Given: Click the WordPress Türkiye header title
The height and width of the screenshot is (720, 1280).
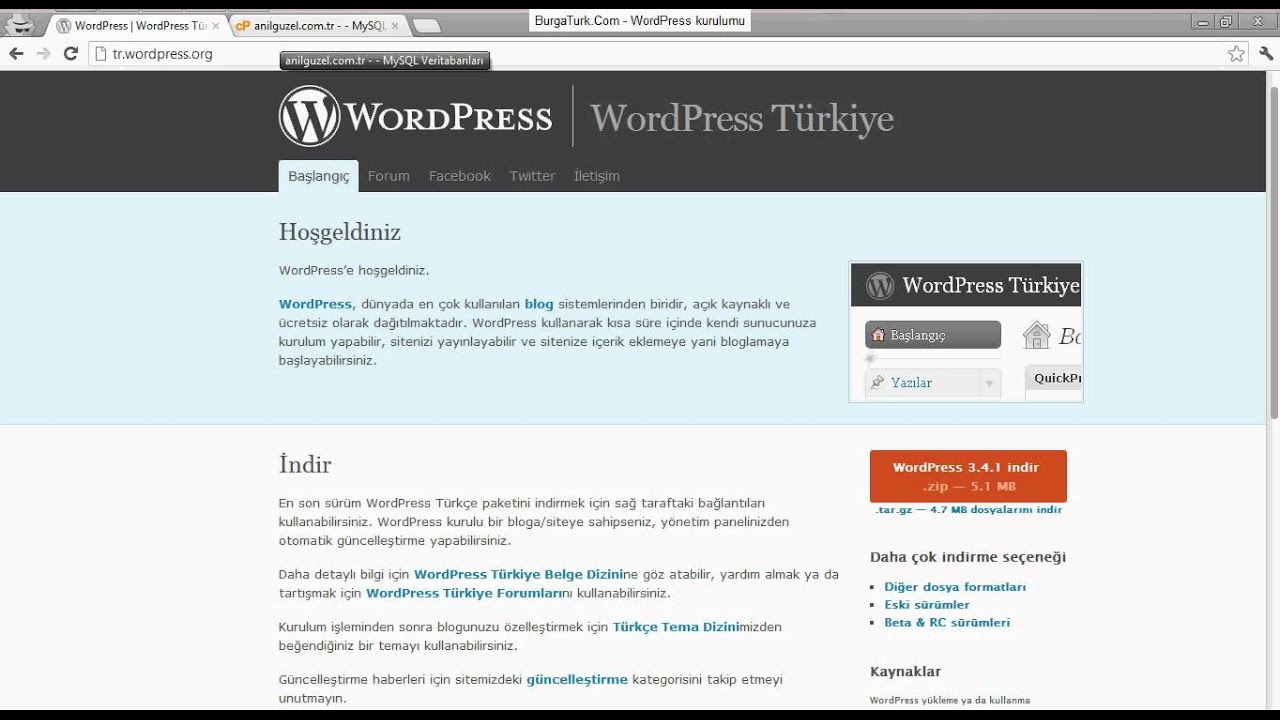Looking at the screenshot, I should (x=742, y=118).
